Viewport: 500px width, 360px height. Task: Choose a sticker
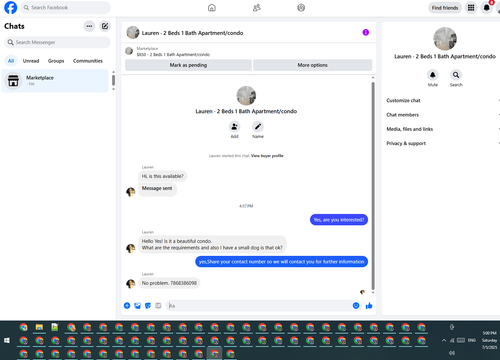[x=148, y=305]
